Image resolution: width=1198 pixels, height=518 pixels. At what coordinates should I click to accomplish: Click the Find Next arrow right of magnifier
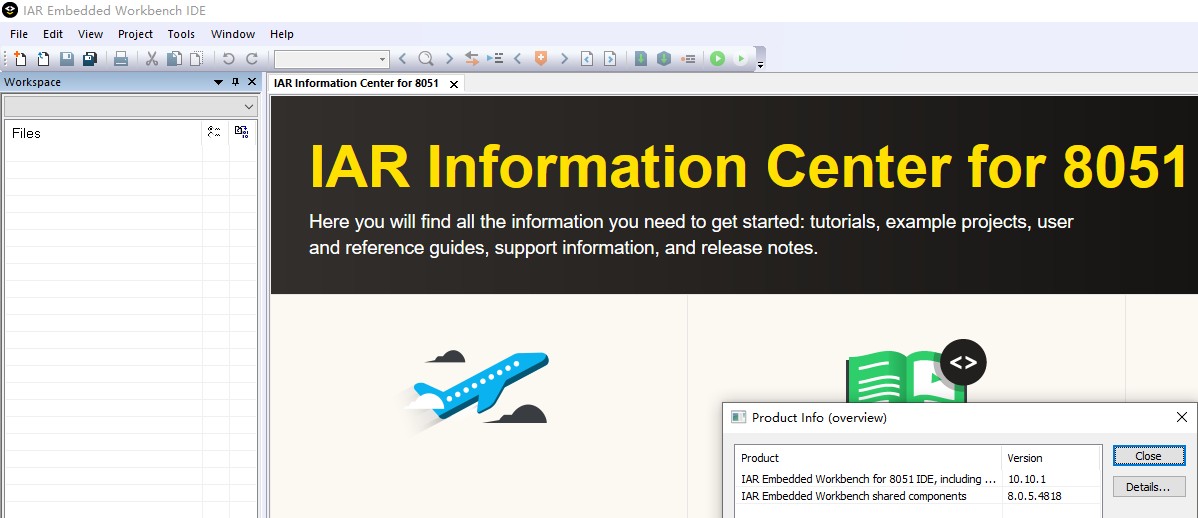click(x=449, y=59)
